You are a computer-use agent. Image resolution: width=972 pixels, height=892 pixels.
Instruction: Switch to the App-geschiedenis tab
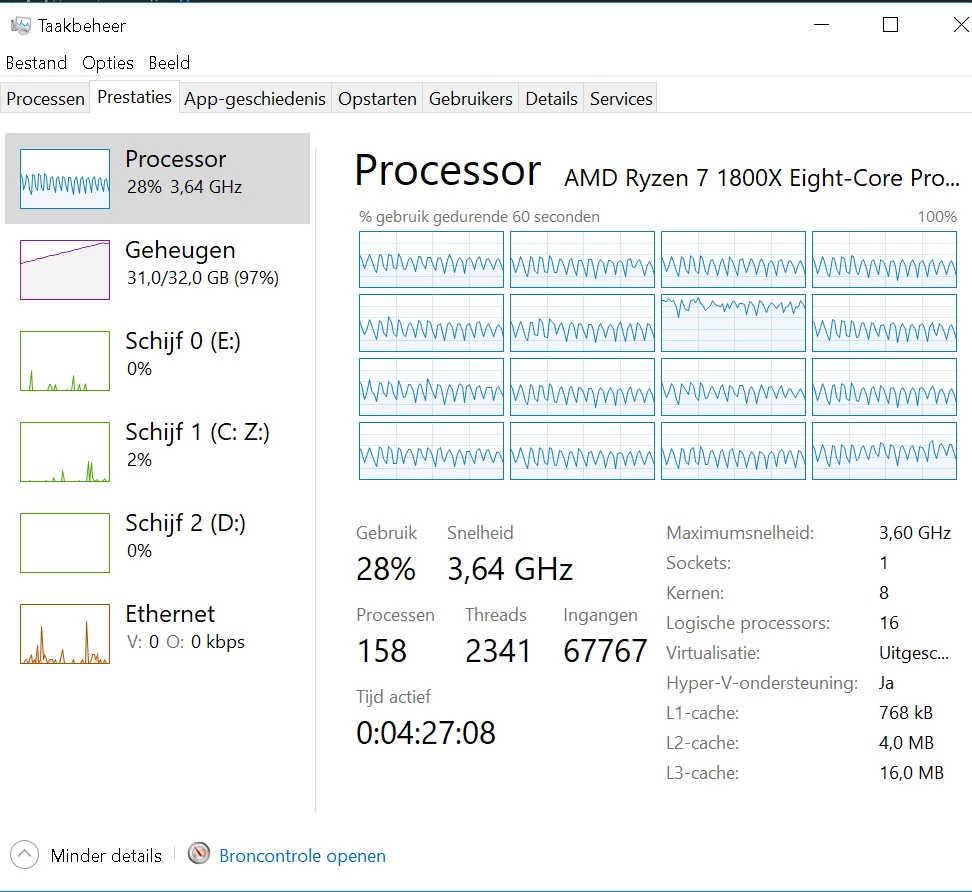[255, 99]
